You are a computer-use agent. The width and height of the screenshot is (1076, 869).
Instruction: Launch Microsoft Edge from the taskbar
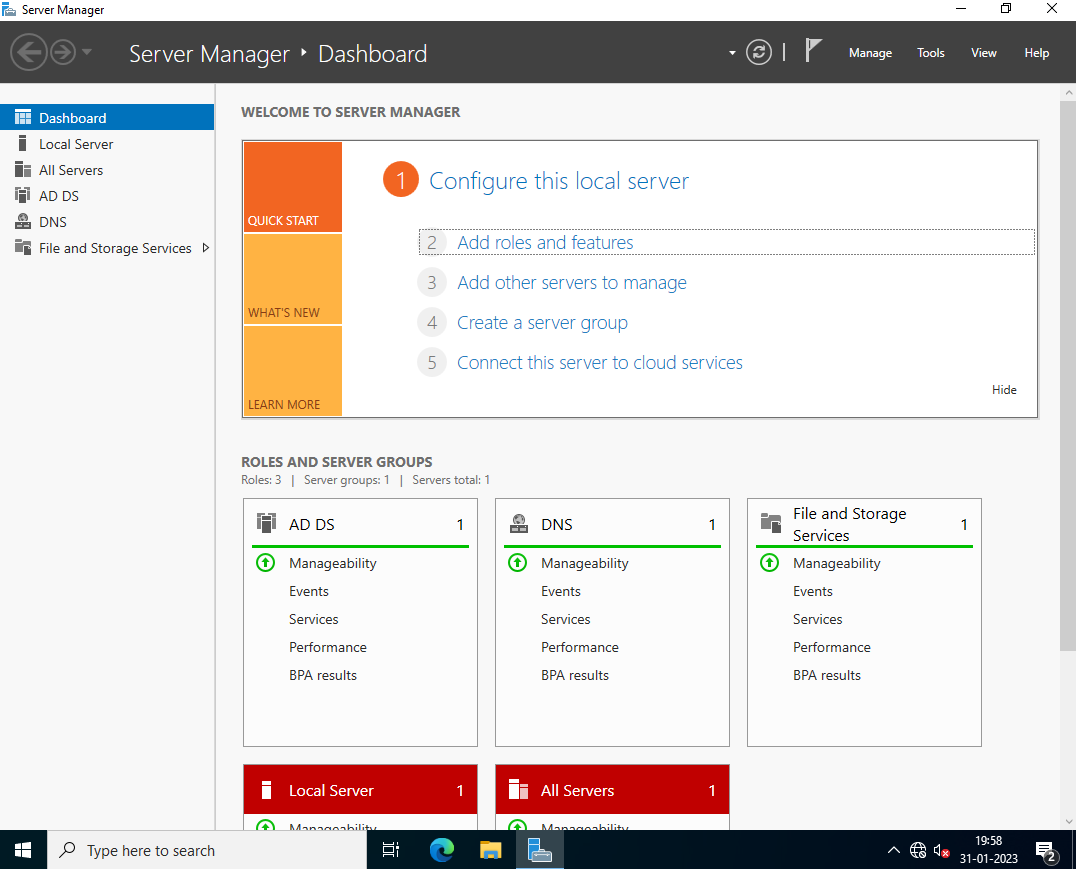click(442, 850)
